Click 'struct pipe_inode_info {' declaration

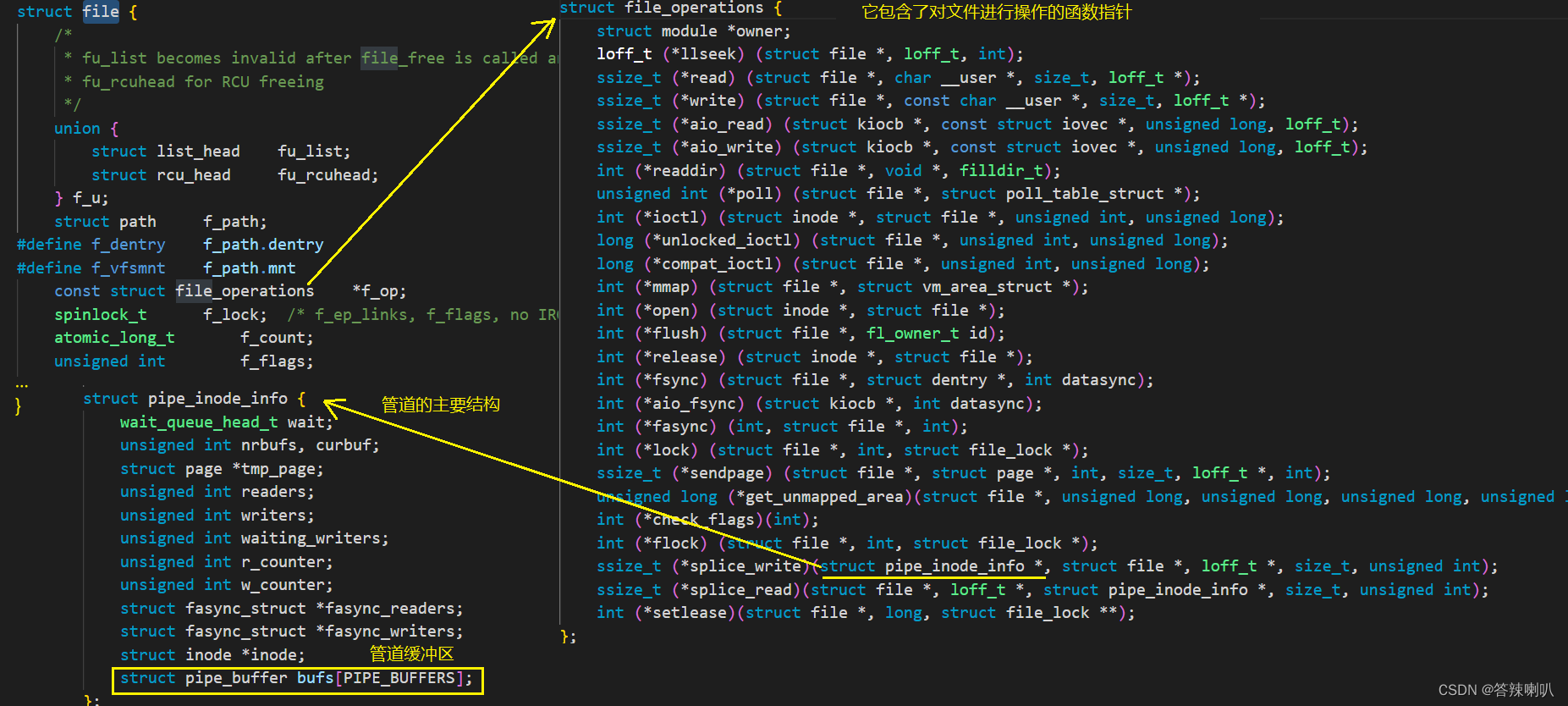click(194, 399)
